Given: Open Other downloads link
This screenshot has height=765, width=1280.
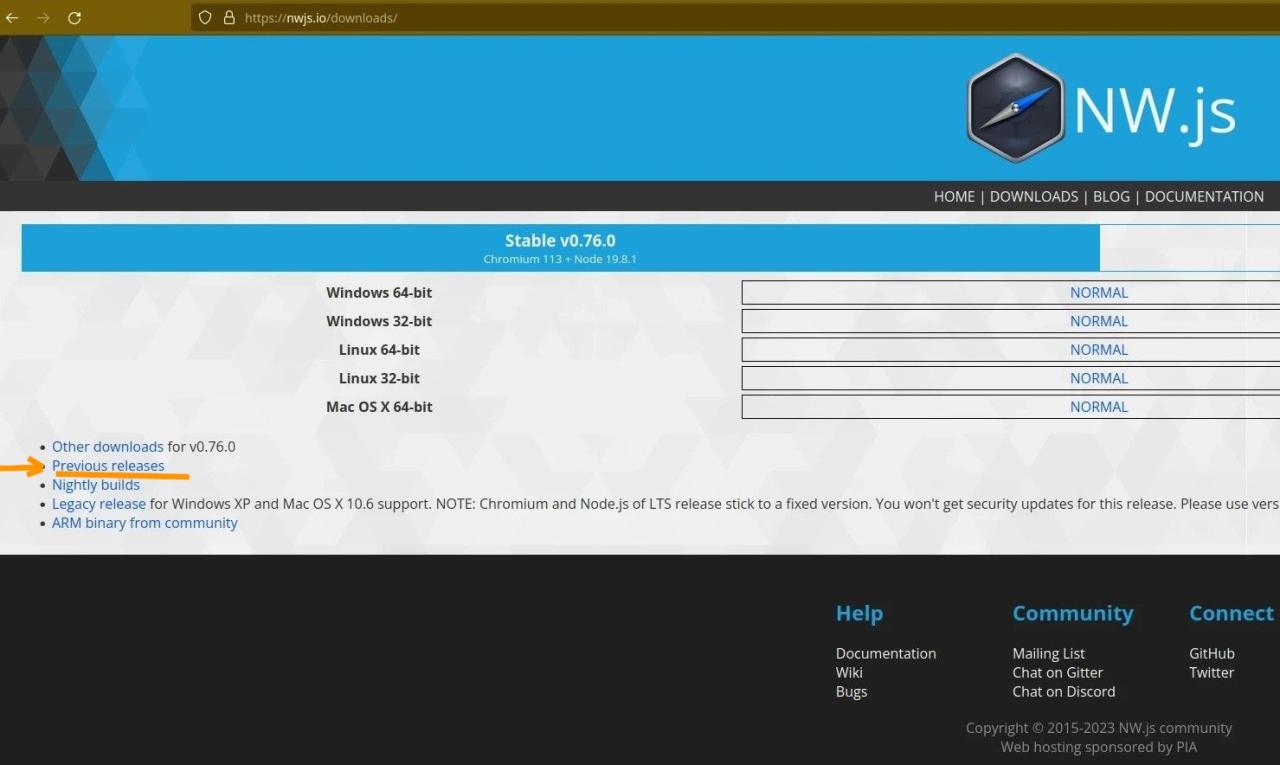Looking at the screenshot, I should click(107, 447).
